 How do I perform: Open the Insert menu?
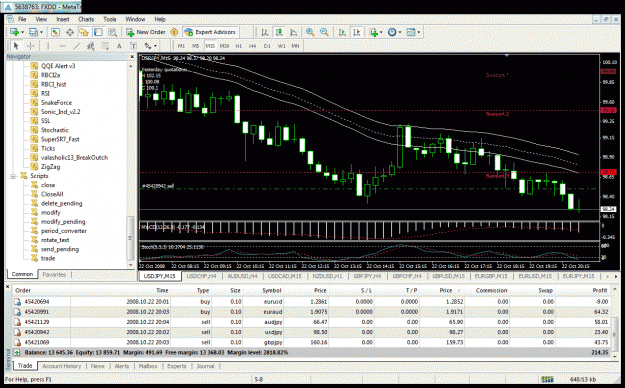[63, 19]
